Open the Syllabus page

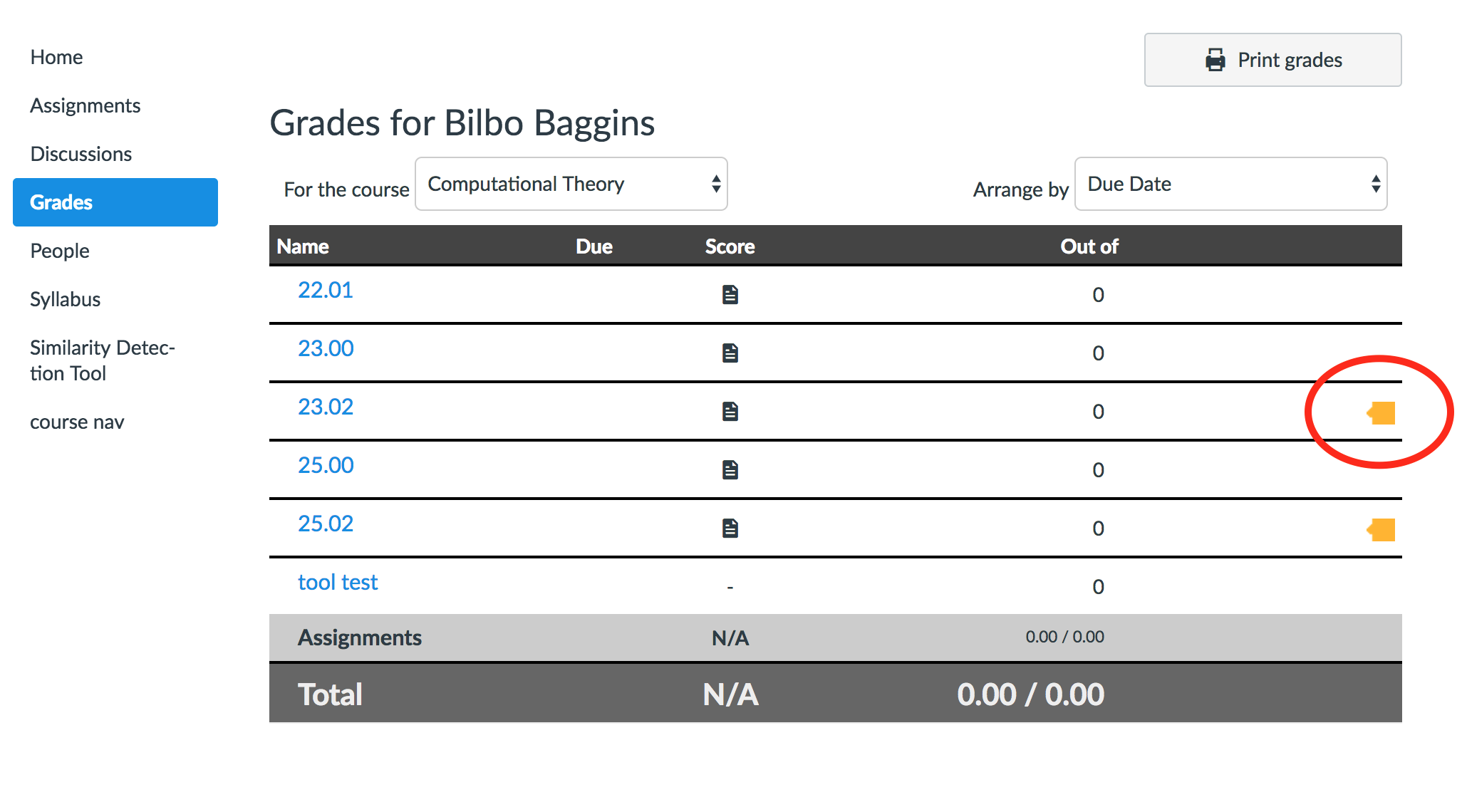[65, 299]
